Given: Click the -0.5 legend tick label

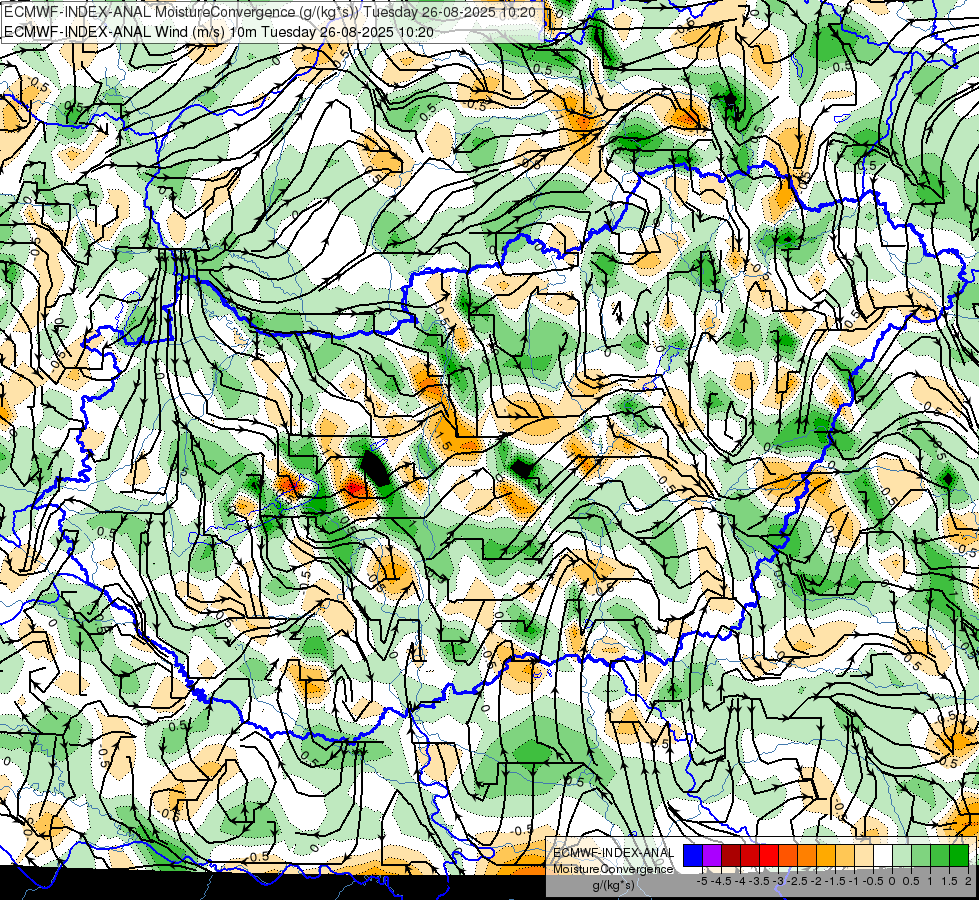Looking at the screenshot, I should (873, 881).
